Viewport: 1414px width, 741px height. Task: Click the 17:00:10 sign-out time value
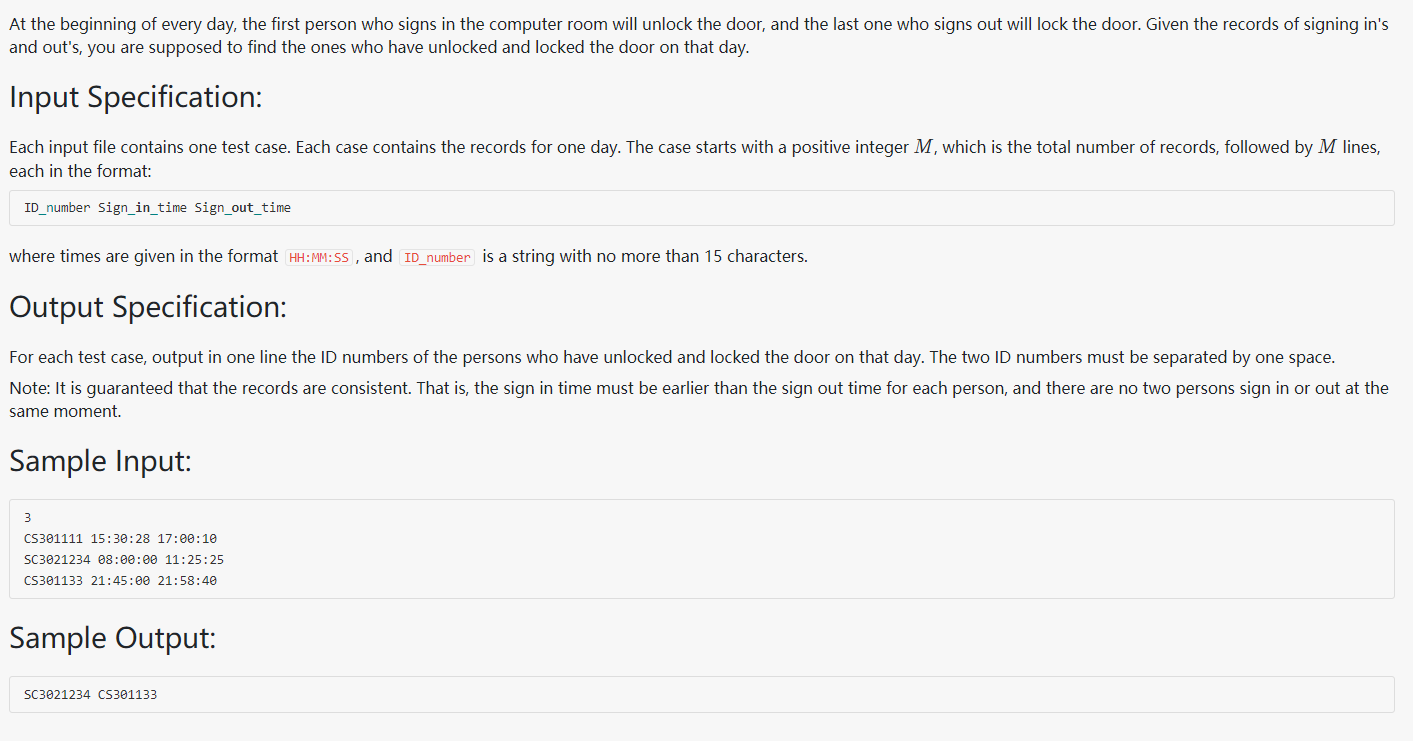(x=187, y=539)
